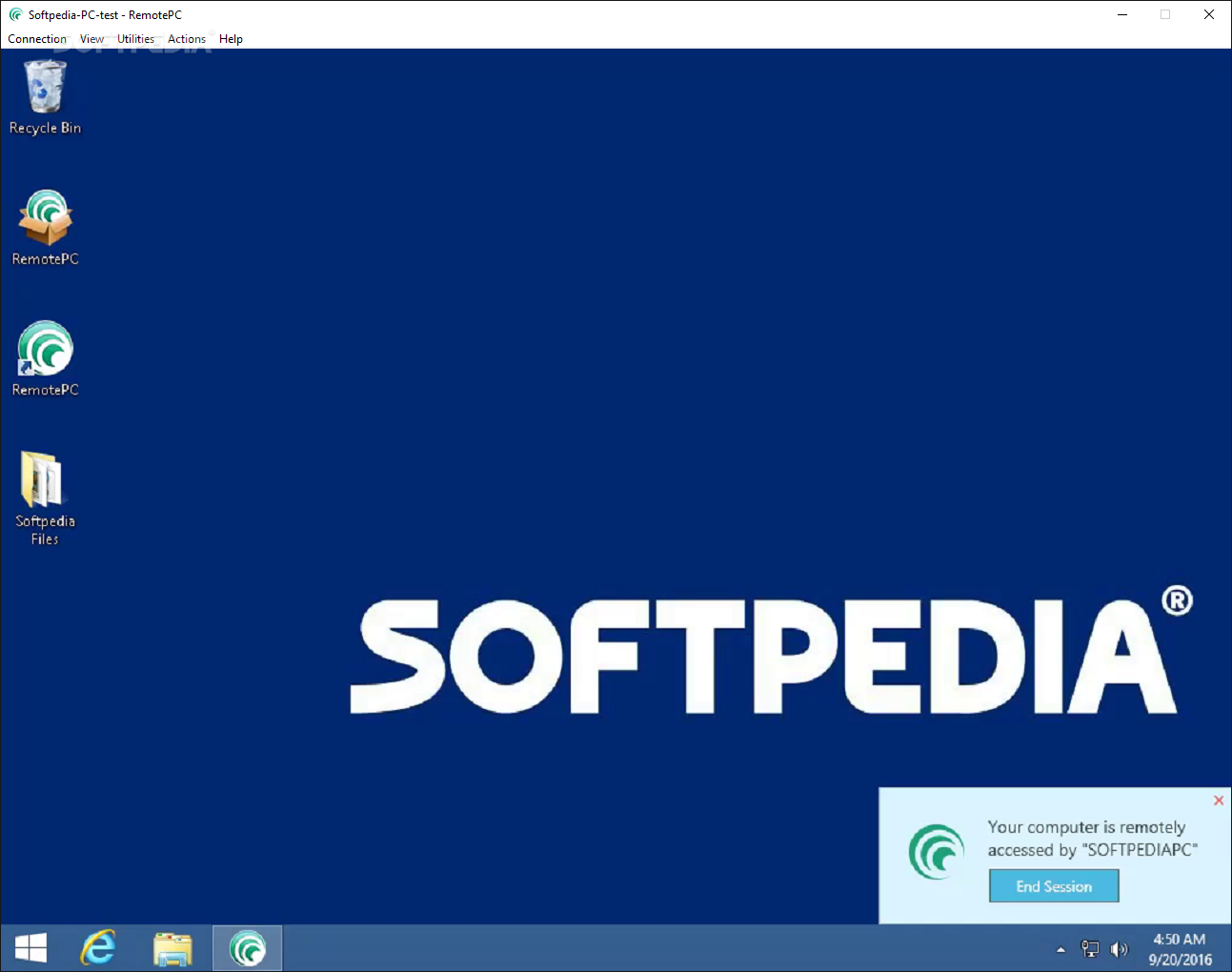Click the RemotePC icon in the window title bar
Screen dimensions: 1232x972
(15, 14)
